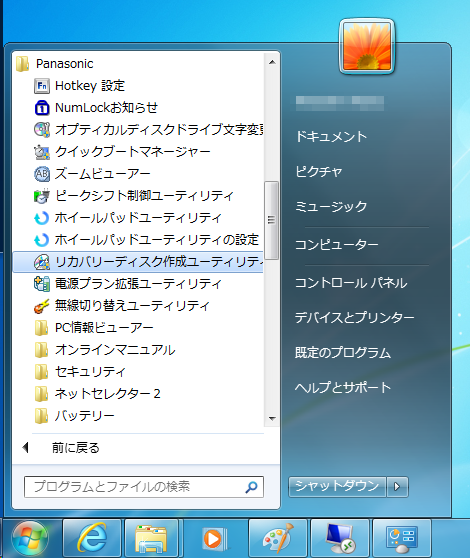Open the shutdown options arrow menu
The width and height of the screenshot is (470, 558).
pos(397,486)
